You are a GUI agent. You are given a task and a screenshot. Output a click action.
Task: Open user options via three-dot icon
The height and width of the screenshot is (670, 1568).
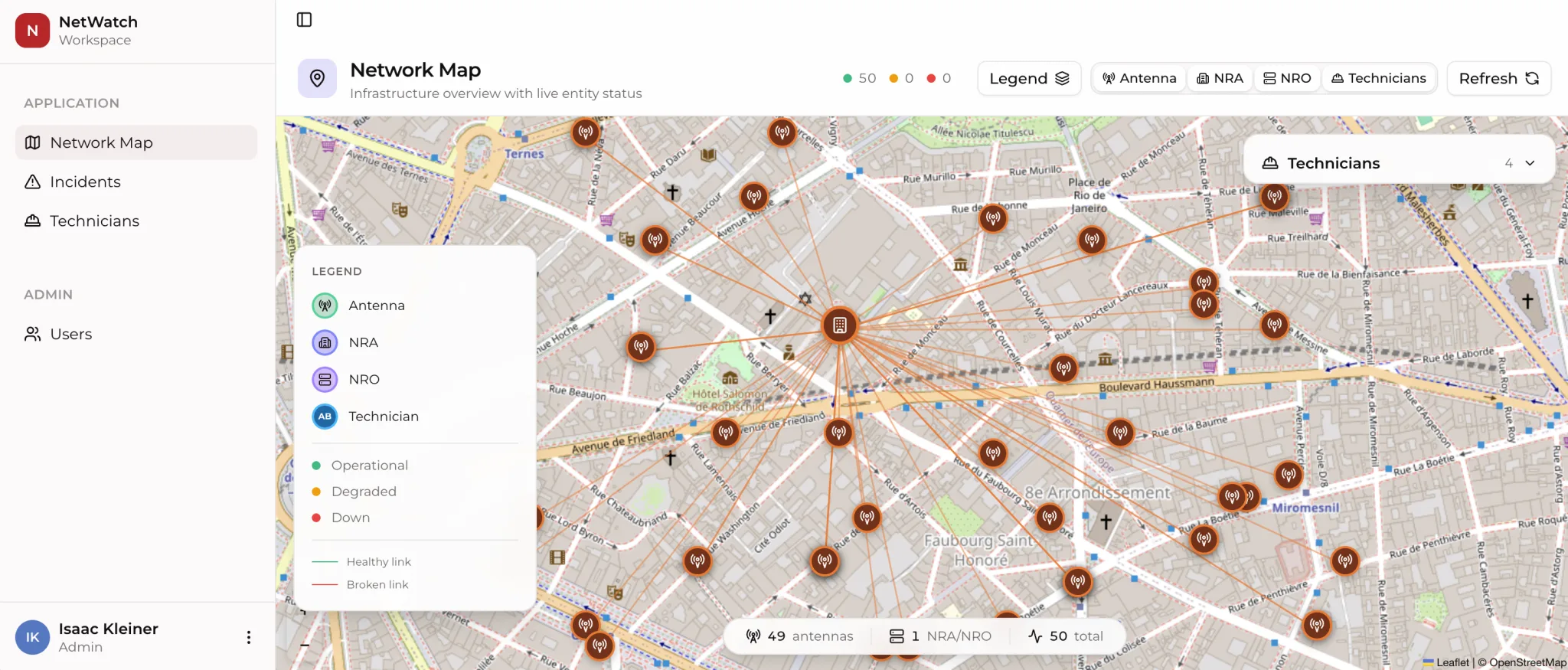(248, 637)
